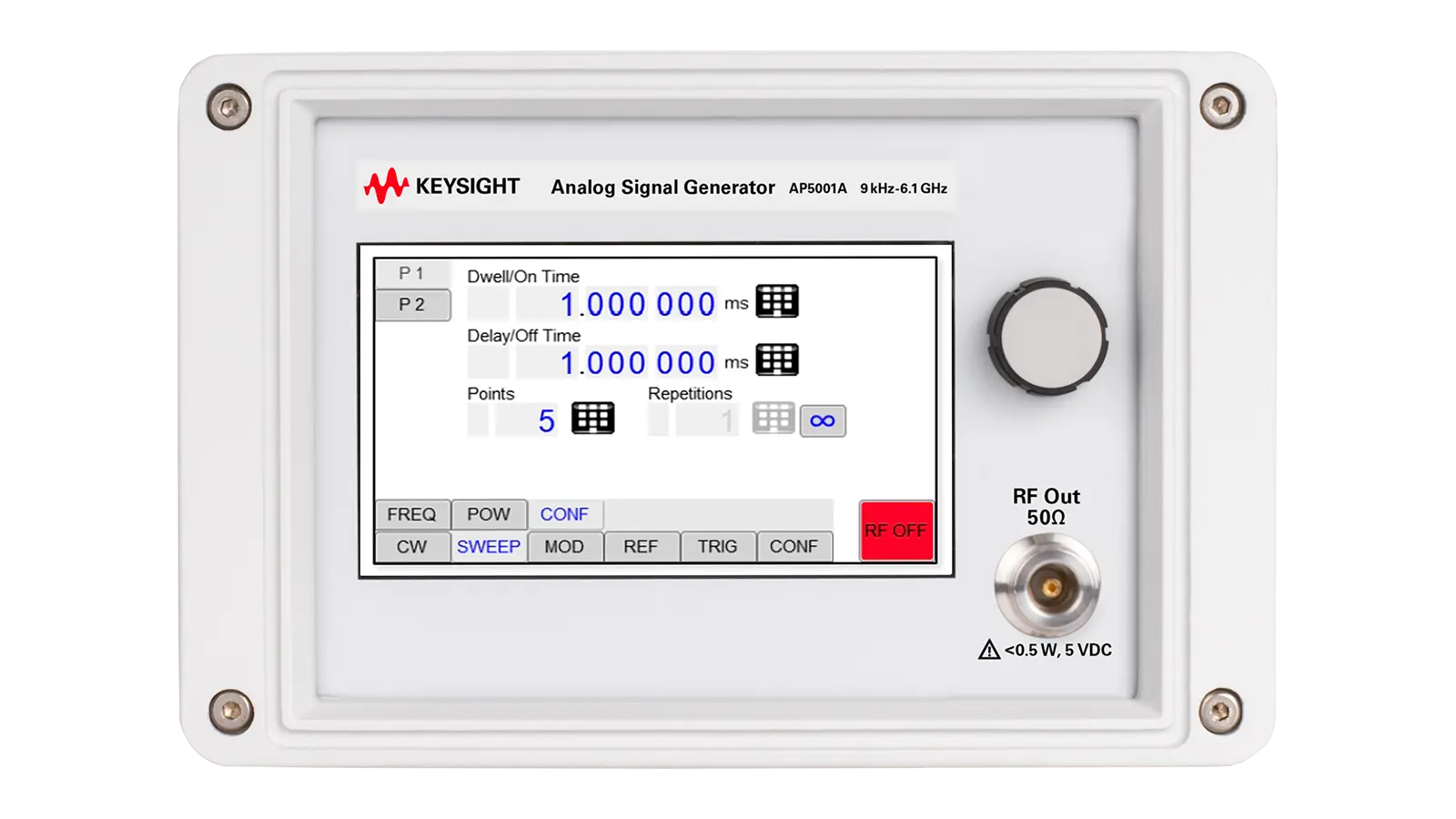Click the "Delay/Off Time" label

point(524,335)
